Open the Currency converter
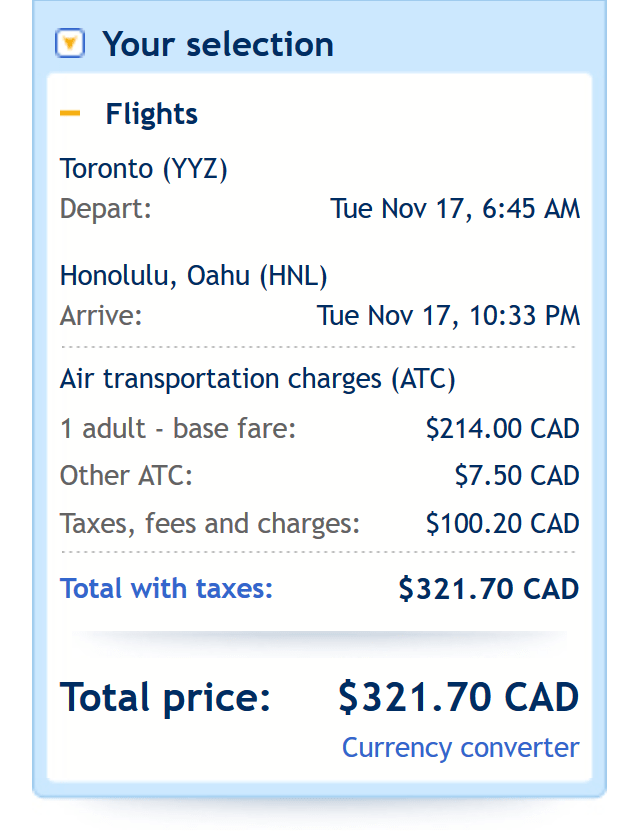The width and height of the screenshot is (627, 831). click(460, 747)
